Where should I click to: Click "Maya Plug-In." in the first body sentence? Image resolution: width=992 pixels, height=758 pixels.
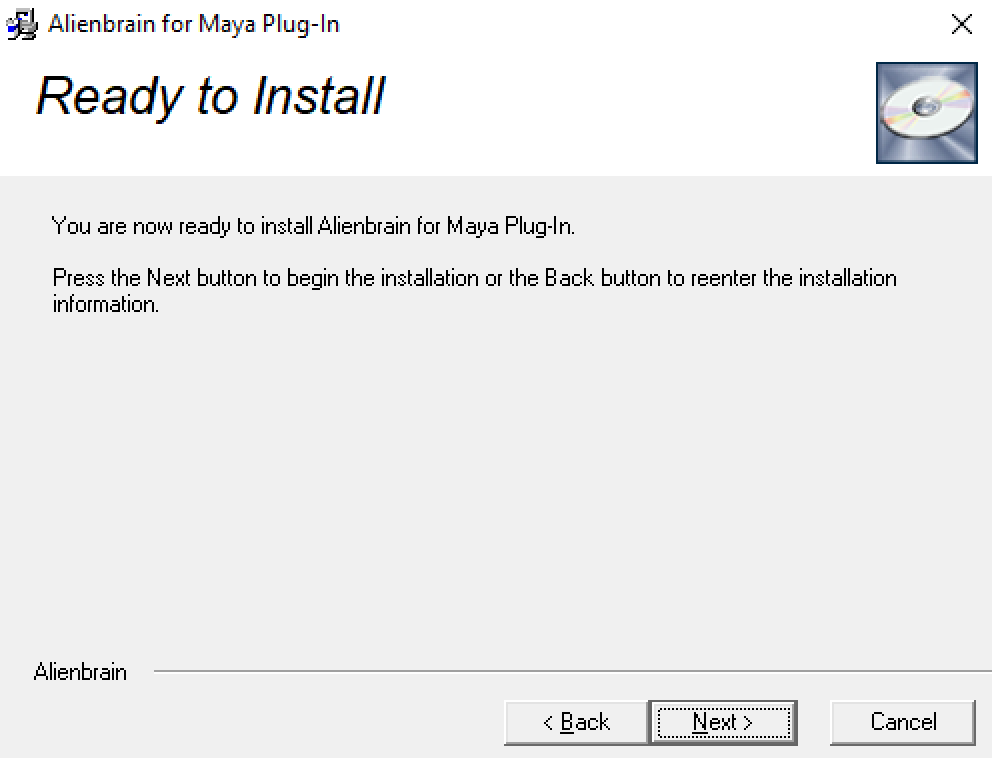[511, 226]
